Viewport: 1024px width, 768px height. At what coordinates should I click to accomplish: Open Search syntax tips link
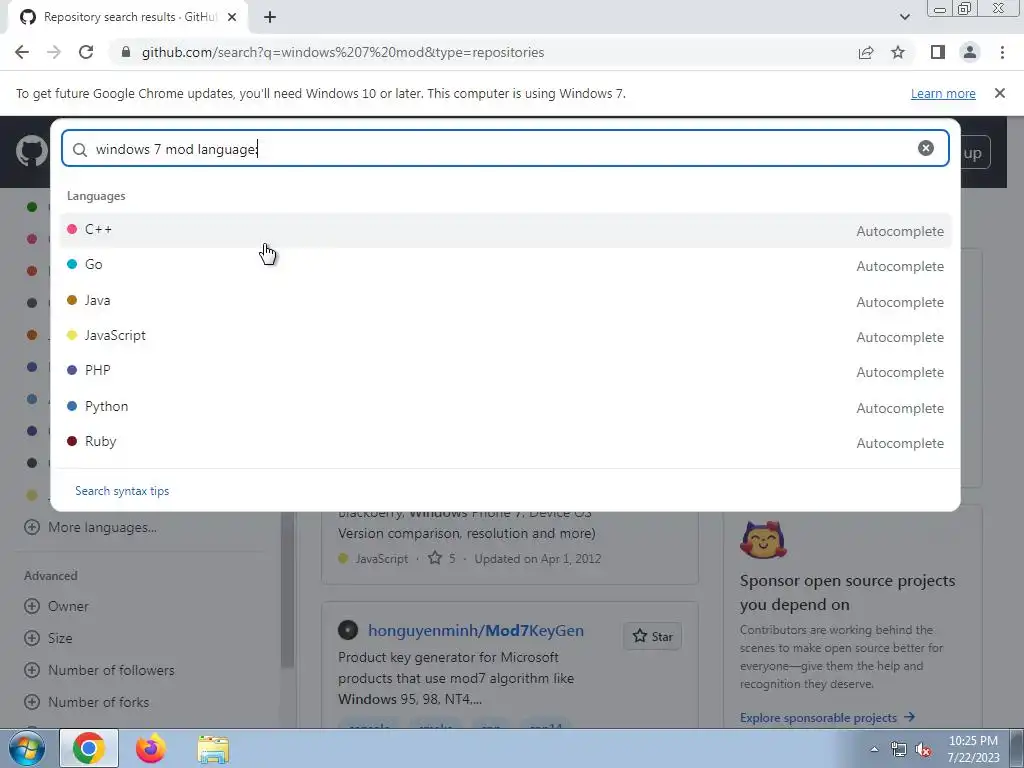point(122,490)
